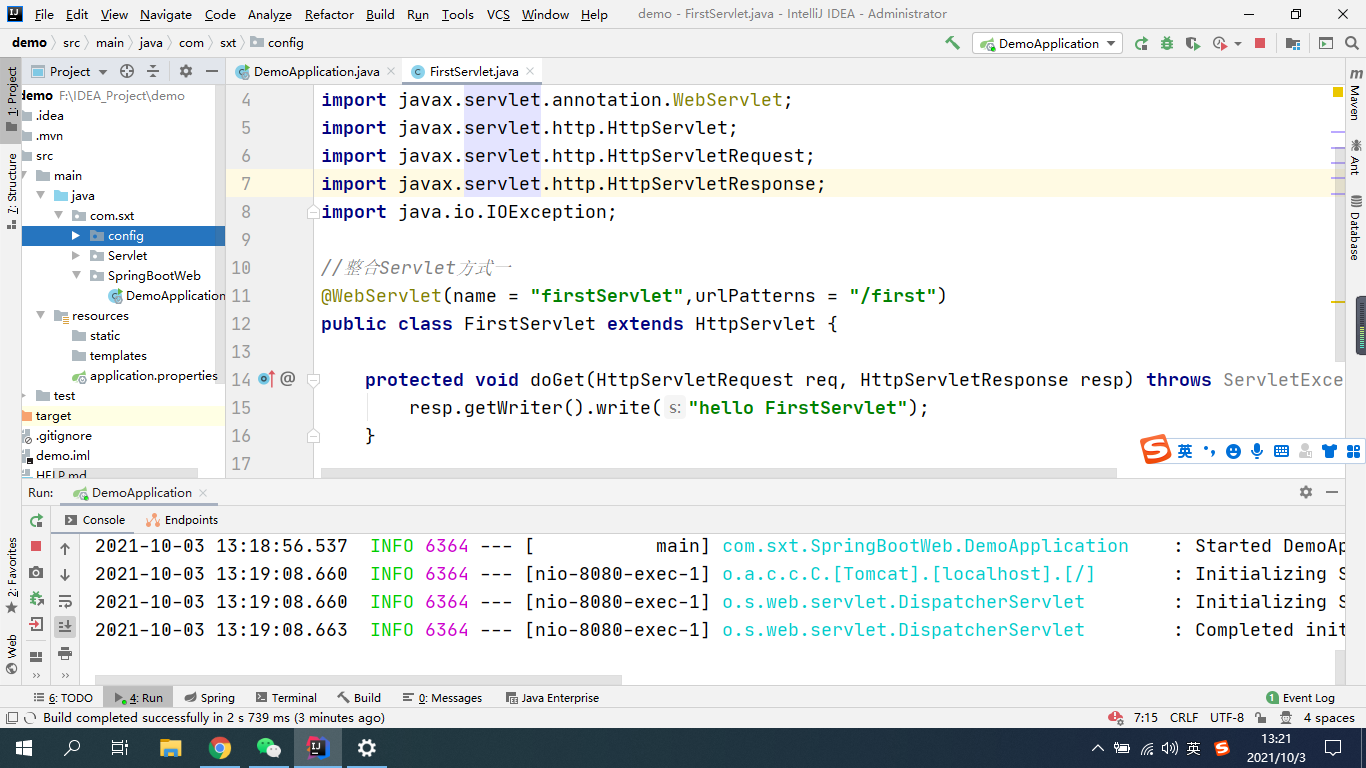Click the 4 spaces indent setting

point(1329,718)
